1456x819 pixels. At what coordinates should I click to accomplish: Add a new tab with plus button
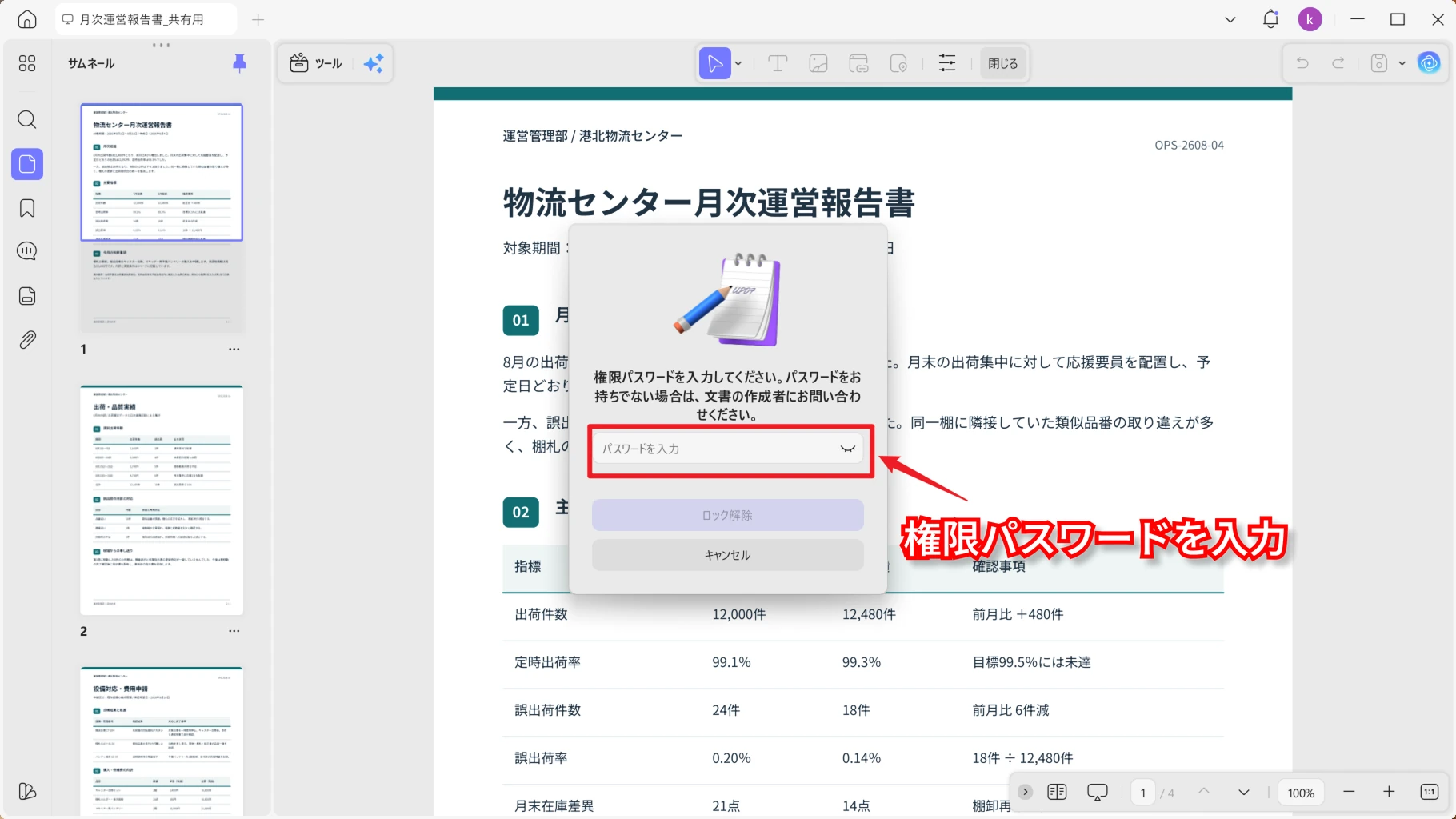(x=258, y=19)
